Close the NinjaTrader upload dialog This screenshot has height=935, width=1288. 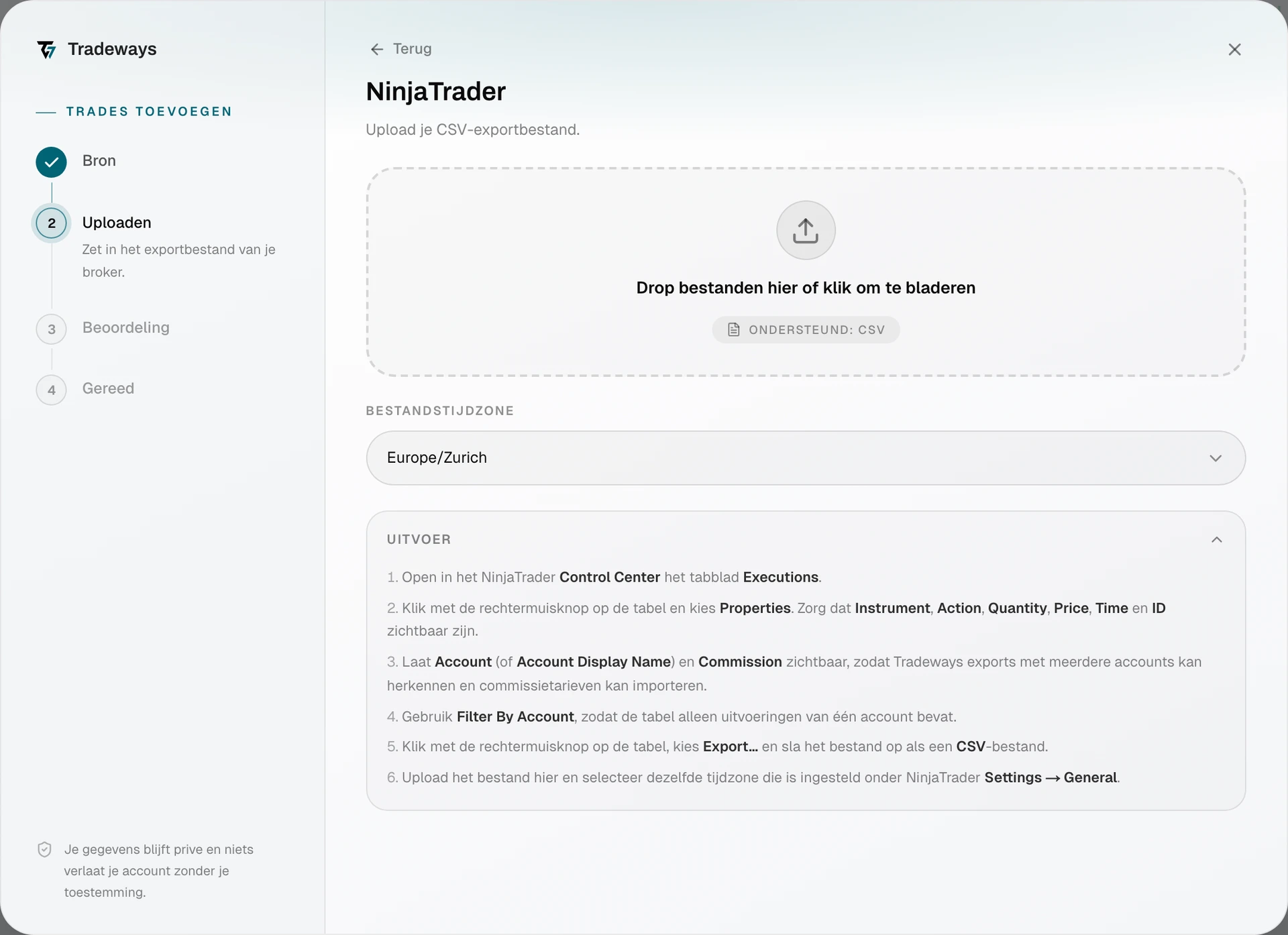(x=1234, y=50)
